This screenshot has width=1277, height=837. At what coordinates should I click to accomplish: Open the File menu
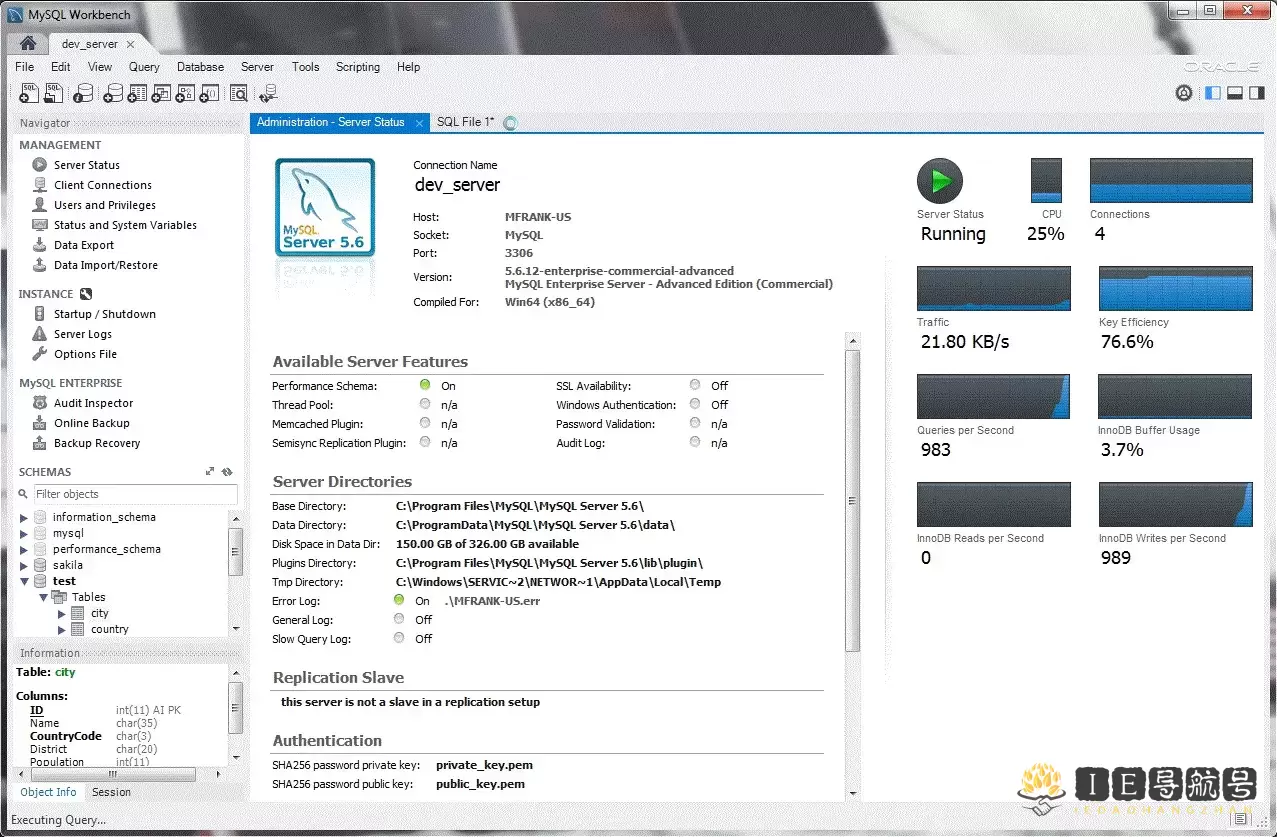coord(24,67)
